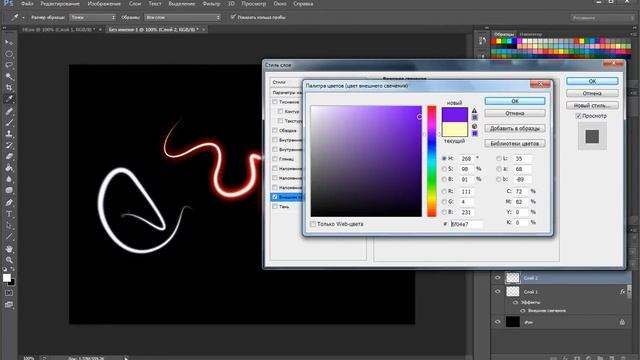640x360 pixels.
Task: Open the Редактирование menu
Action: 61,4
